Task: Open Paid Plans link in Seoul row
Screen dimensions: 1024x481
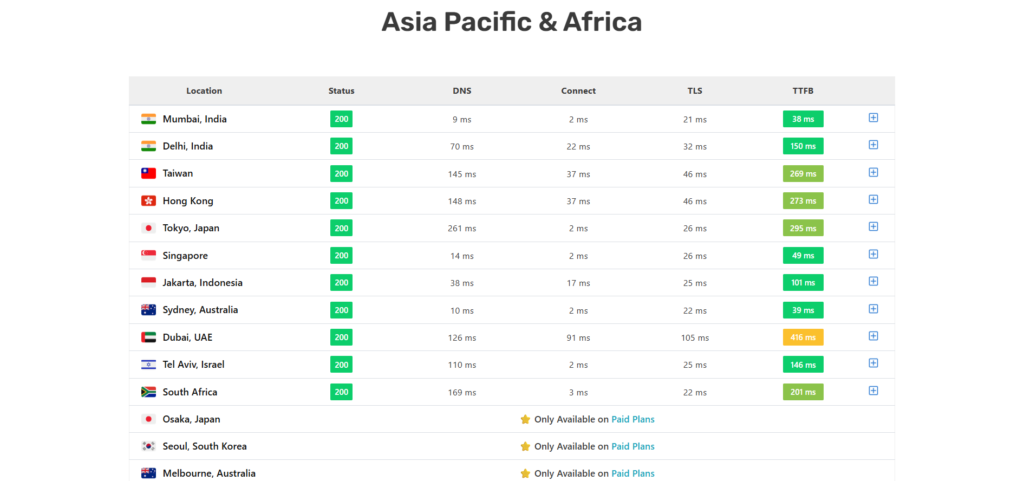Action: pyautogui.click(x=633, y=446)
